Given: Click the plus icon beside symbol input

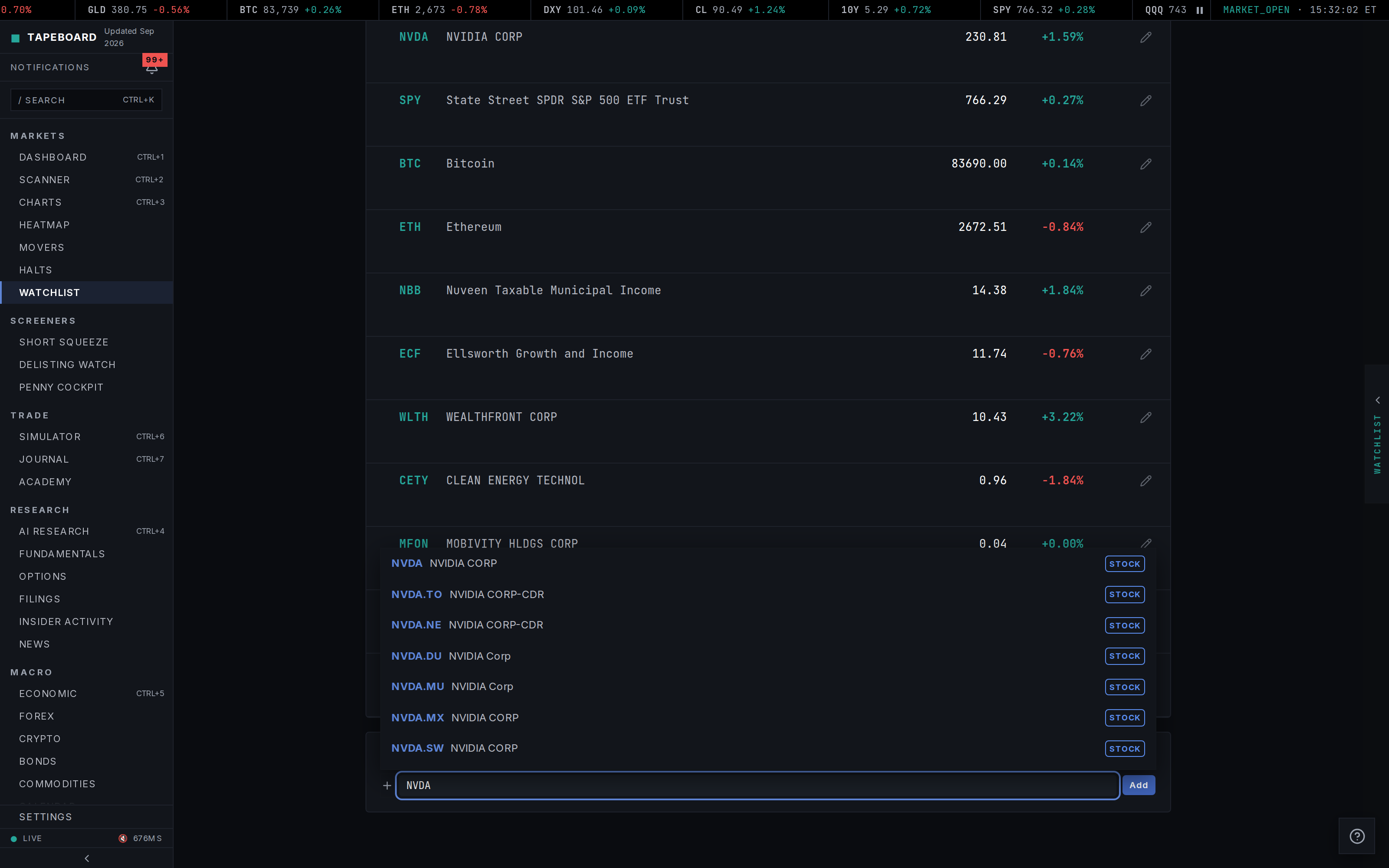Looking at the screenshot, I should click(387, 786).
